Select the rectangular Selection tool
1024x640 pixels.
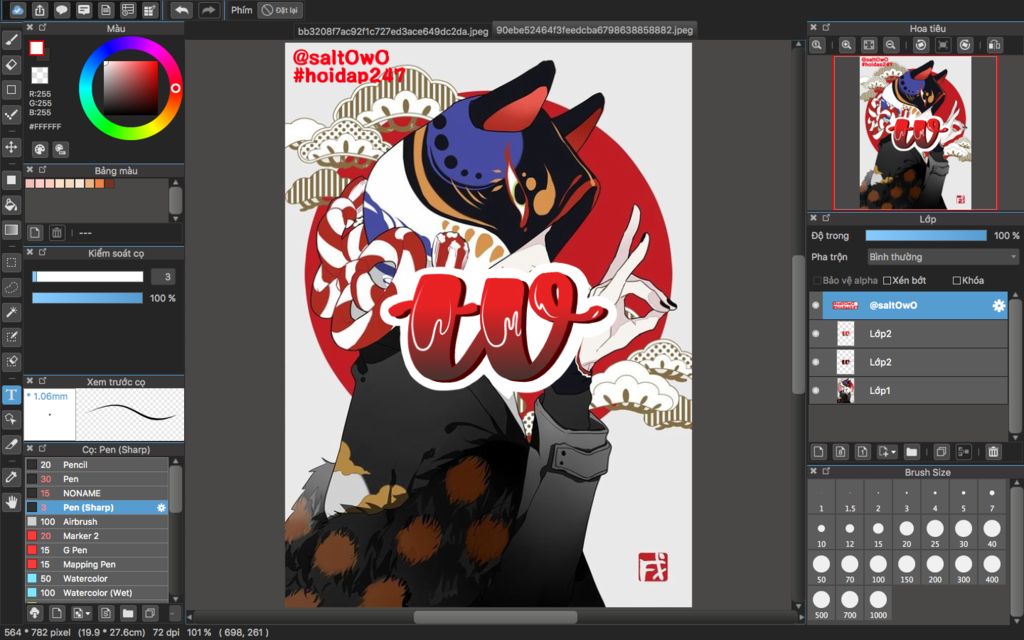pyautogui.click(x=12, y=263)
